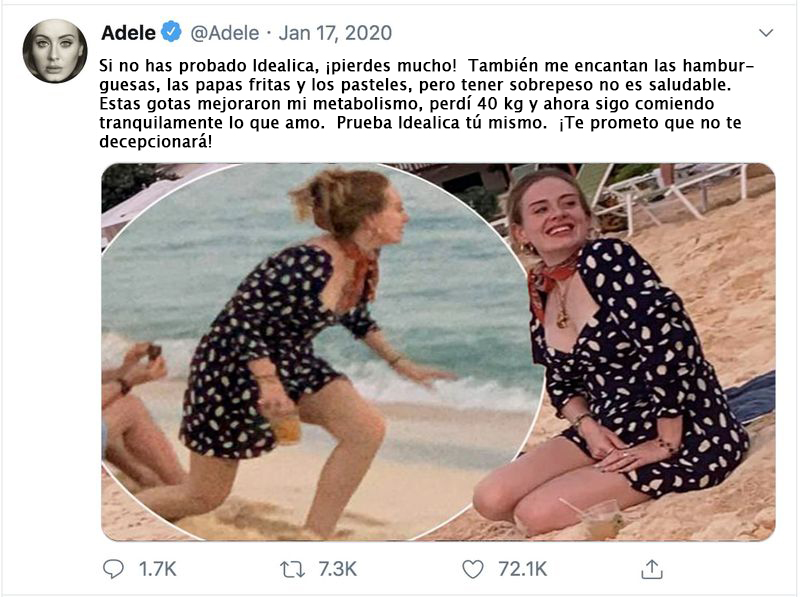Show the 7.3K retweets count
Viewport: 800px width, 597px height.
pyautogui.click(x=337, y=569)
